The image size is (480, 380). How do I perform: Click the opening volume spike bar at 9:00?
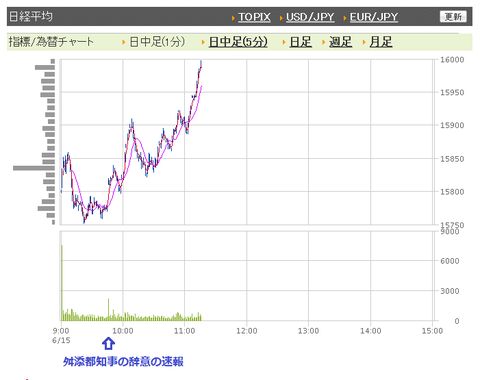62,283
